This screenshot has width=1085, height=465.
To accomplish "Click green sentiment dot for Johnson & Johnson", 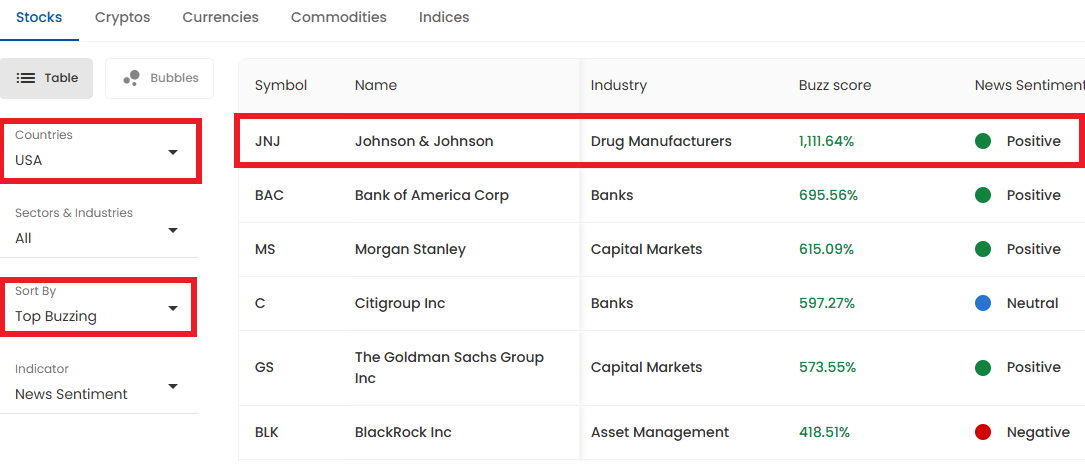I will 983,141.
